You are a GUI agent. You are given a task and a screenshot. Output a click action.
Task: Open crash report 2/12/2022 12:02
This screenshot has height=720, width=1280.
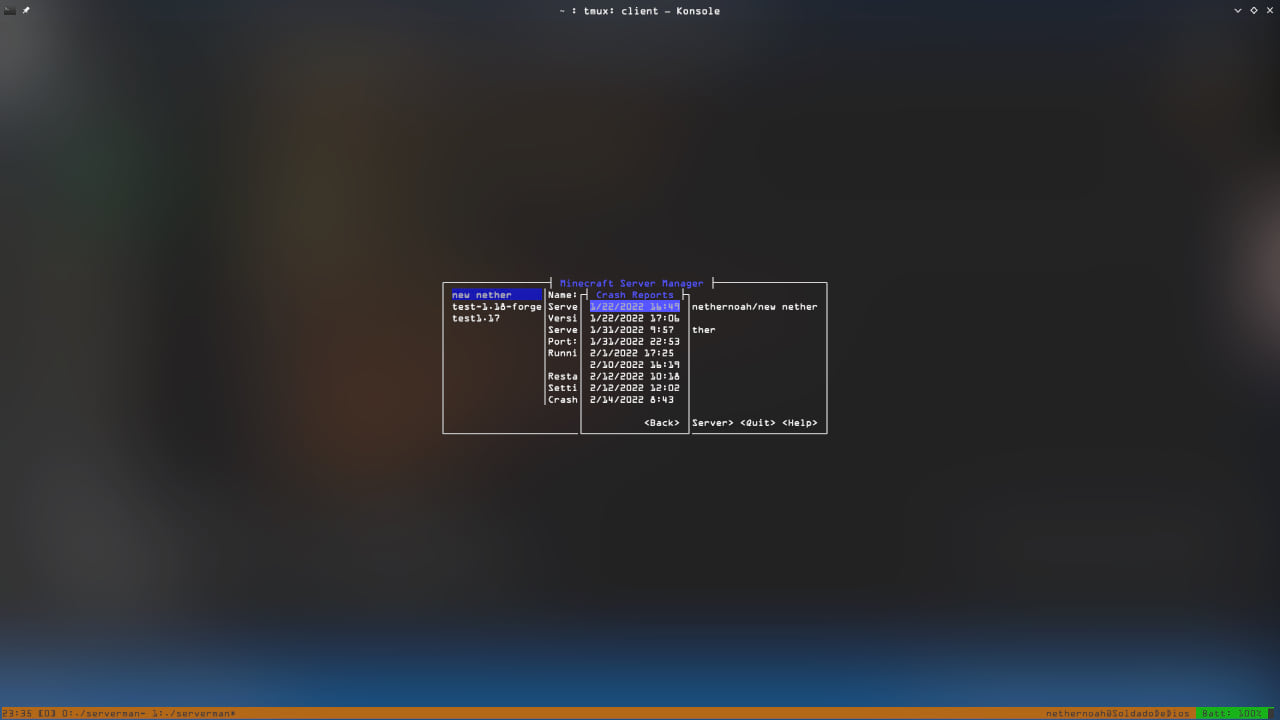coord(634,388)
